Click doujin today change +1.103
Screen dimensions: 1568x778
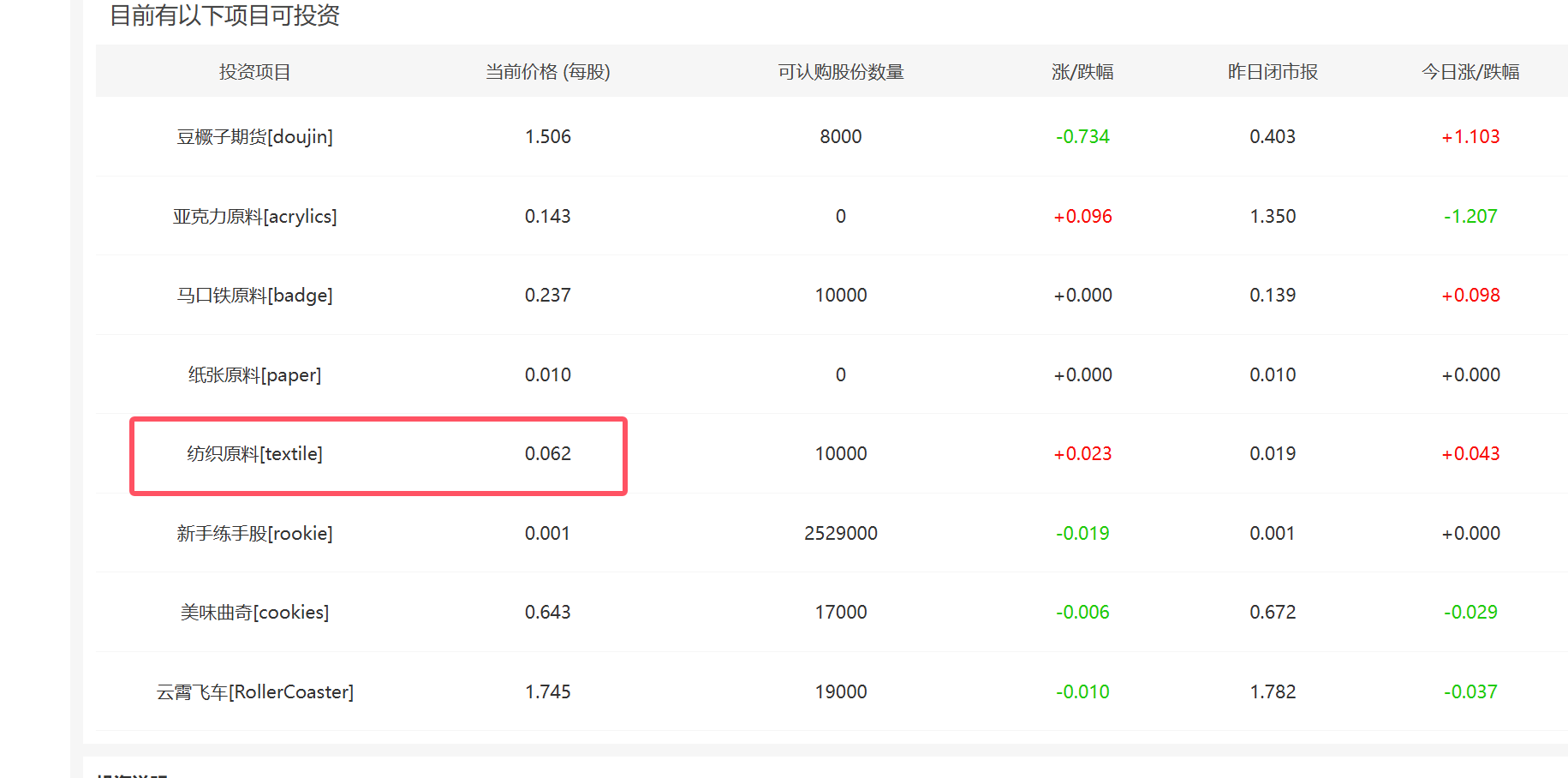pos(1470,137)
